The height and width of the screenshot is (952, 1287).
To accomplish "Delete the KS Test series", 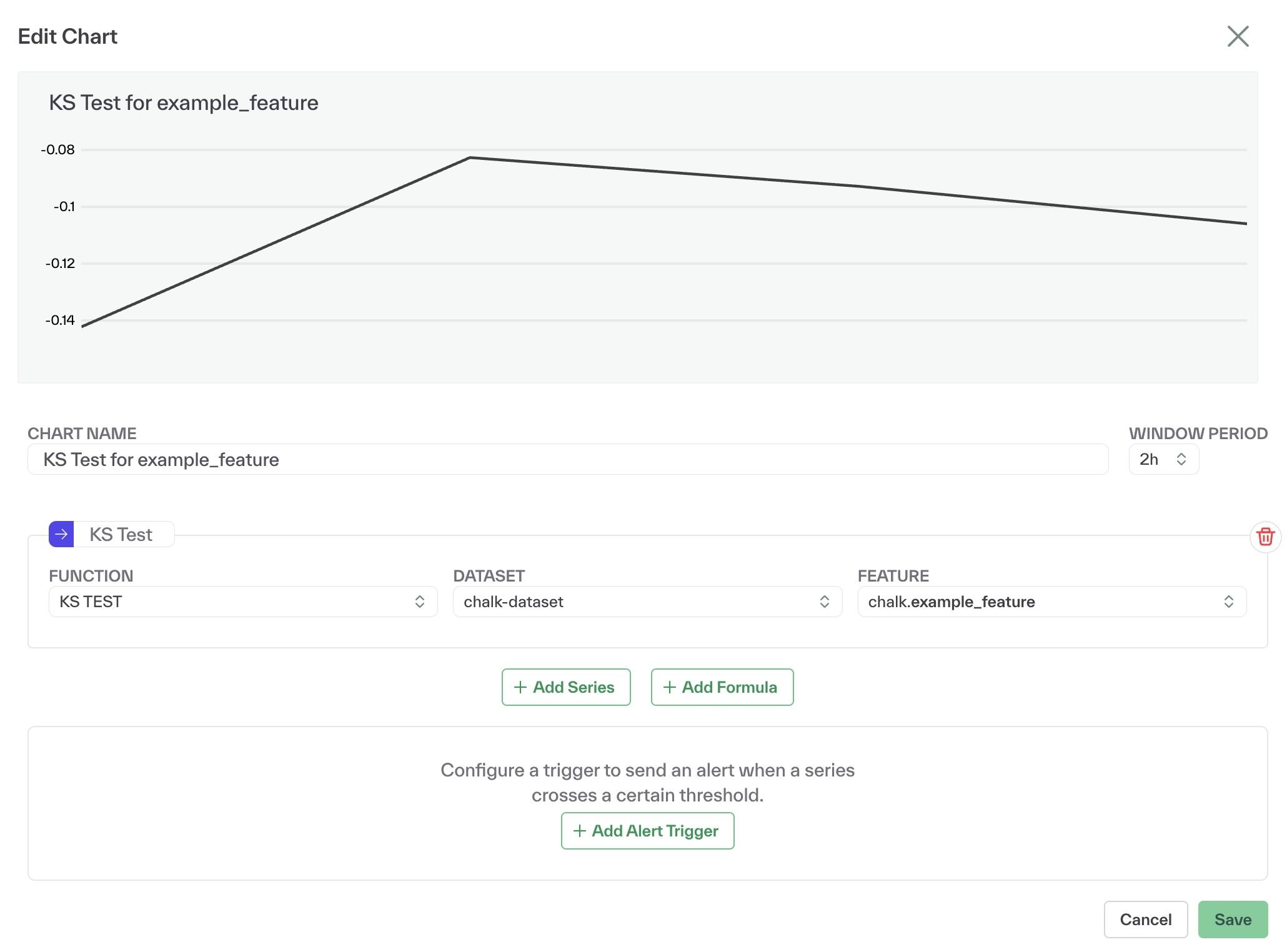I will pyautogui.click(x=1265, y=537).
